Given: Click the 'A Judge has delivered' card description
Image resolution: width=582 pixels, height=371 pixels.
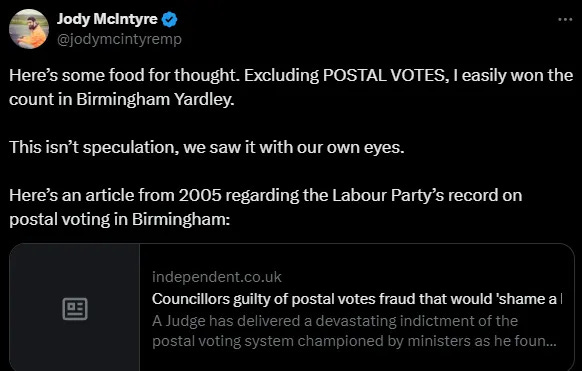Looking at the screenshot, I should (x=354, y=331).
